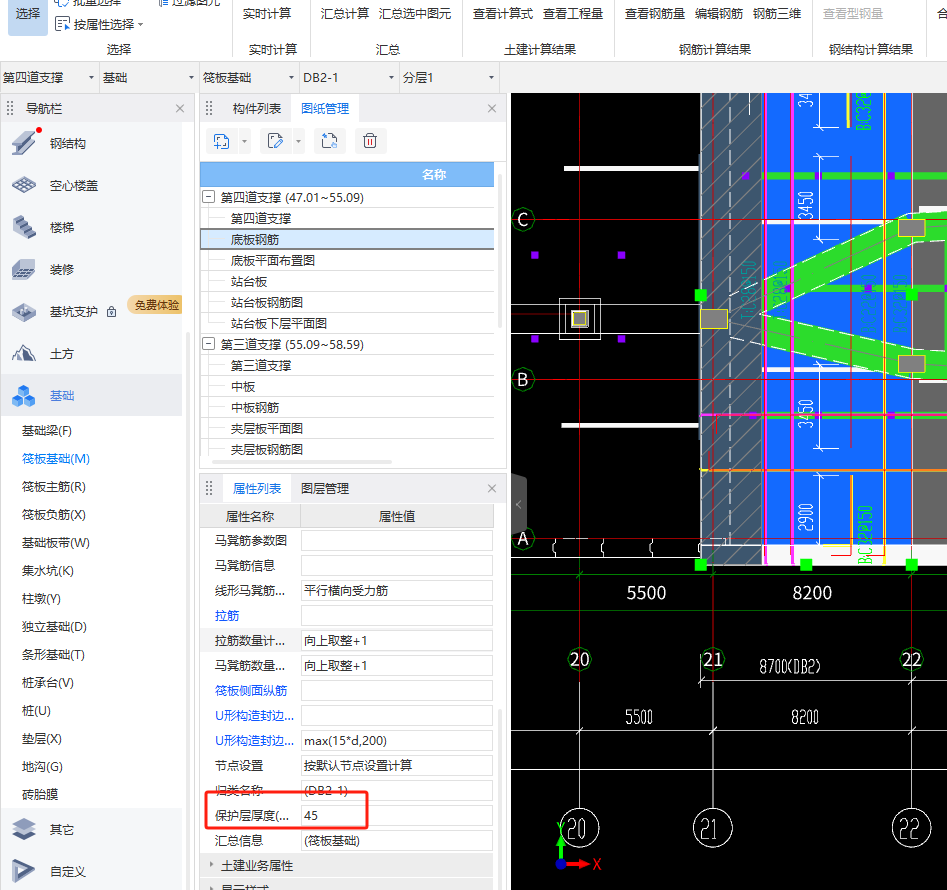Click the drawing locate/refresh icon
947x890 pixels.
pyautogui.click(x=329, y=141)
